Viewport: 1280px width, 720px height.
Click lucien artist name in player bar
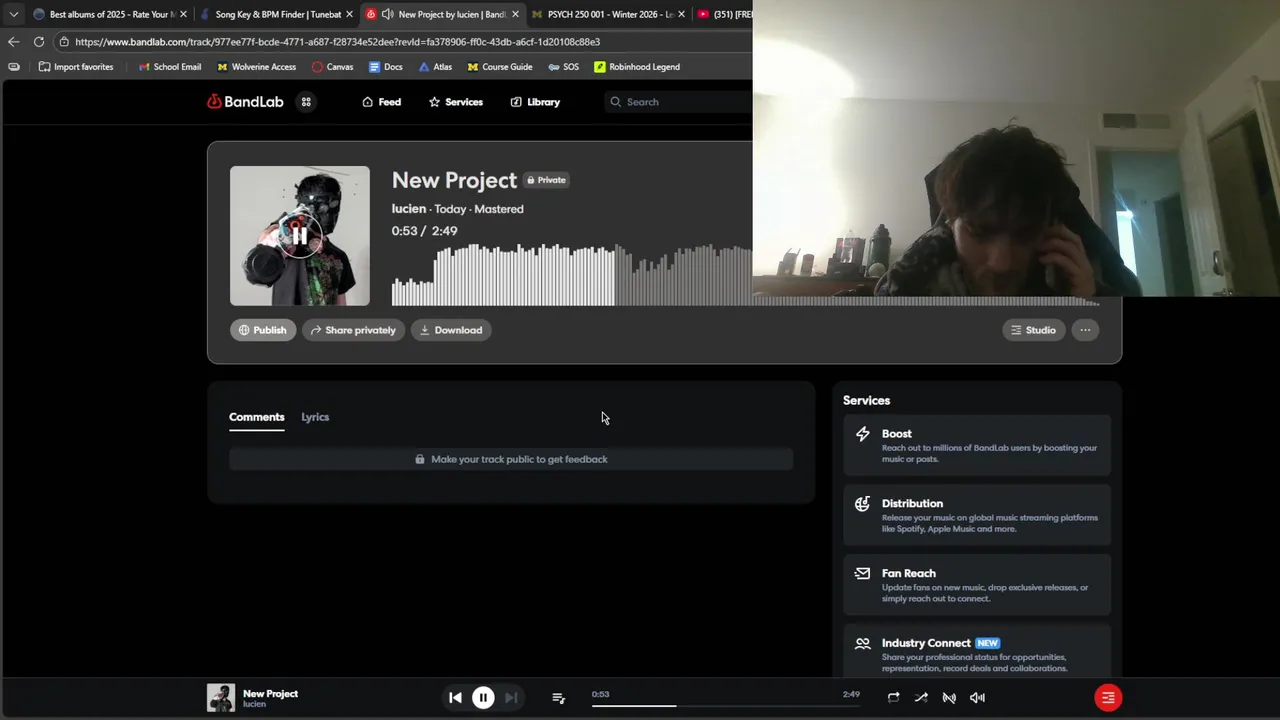[254, 704]
